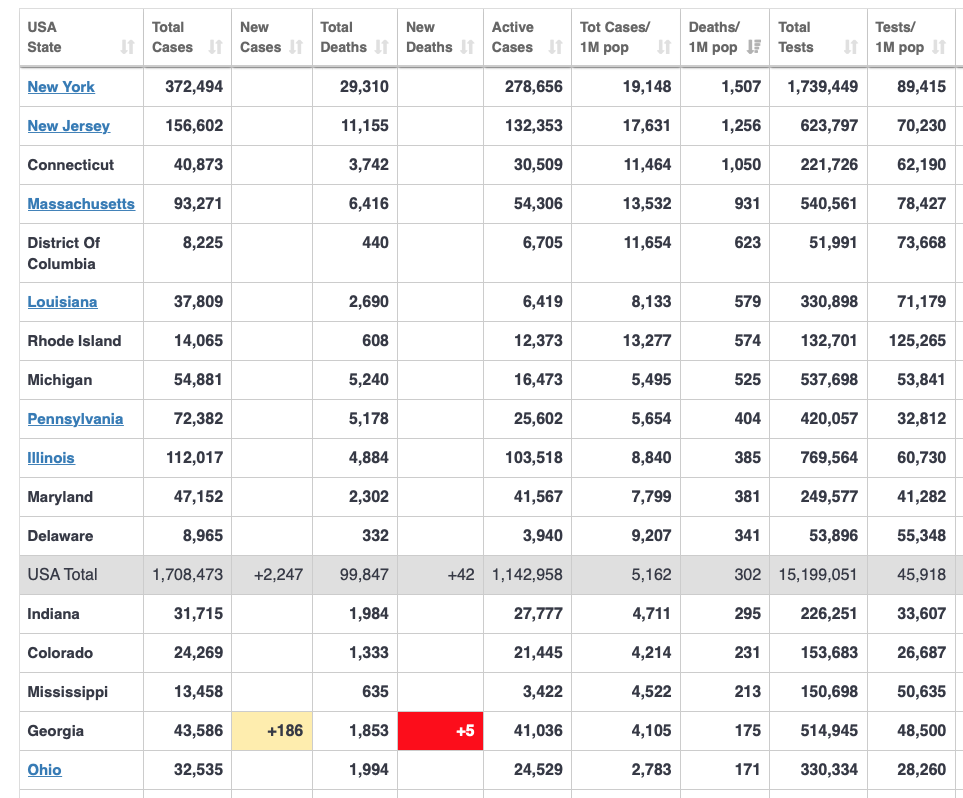Click Georgia's yellow +186 new cases cell
Image resolution: width=963 pixels, height=798 pixels.
coord(272,731)
